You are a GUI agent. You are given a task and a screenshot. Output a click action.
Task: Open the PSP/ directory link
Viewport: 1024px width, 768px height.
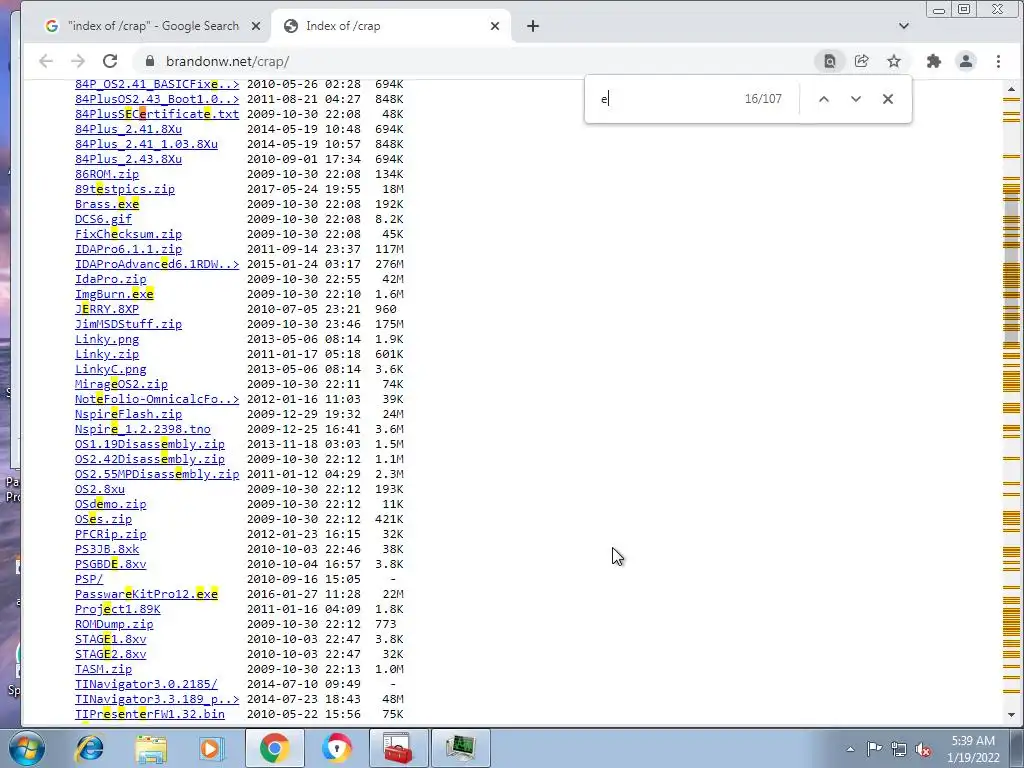(x=89, y=579)
